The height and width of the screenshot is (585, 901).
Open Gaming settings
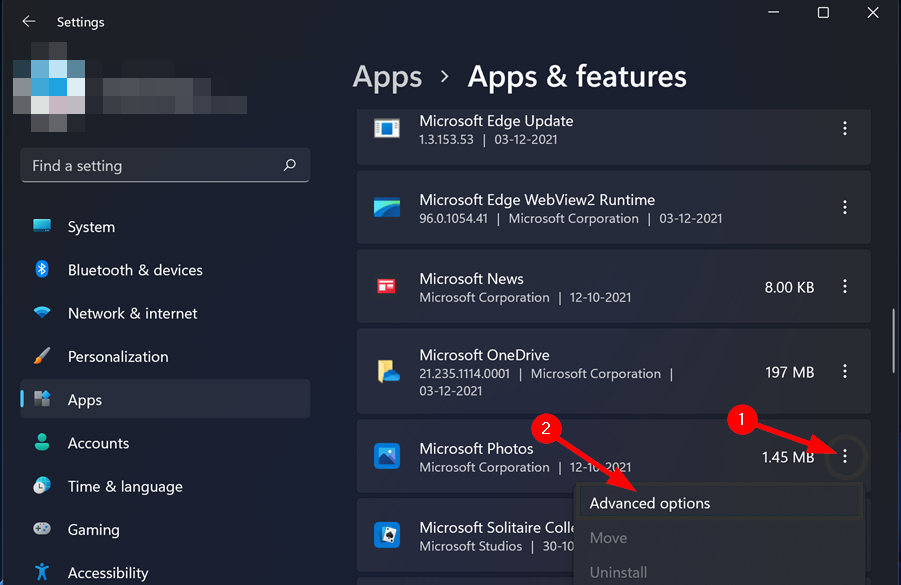tap(95, 530)
